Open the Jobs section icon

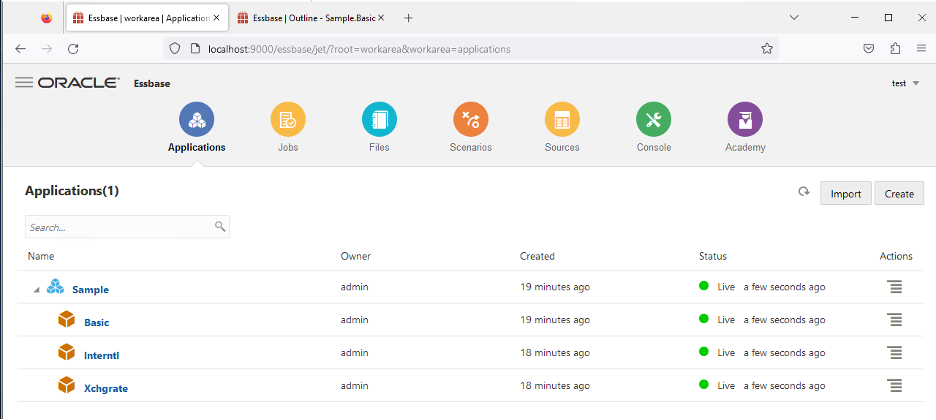(288, 119)
